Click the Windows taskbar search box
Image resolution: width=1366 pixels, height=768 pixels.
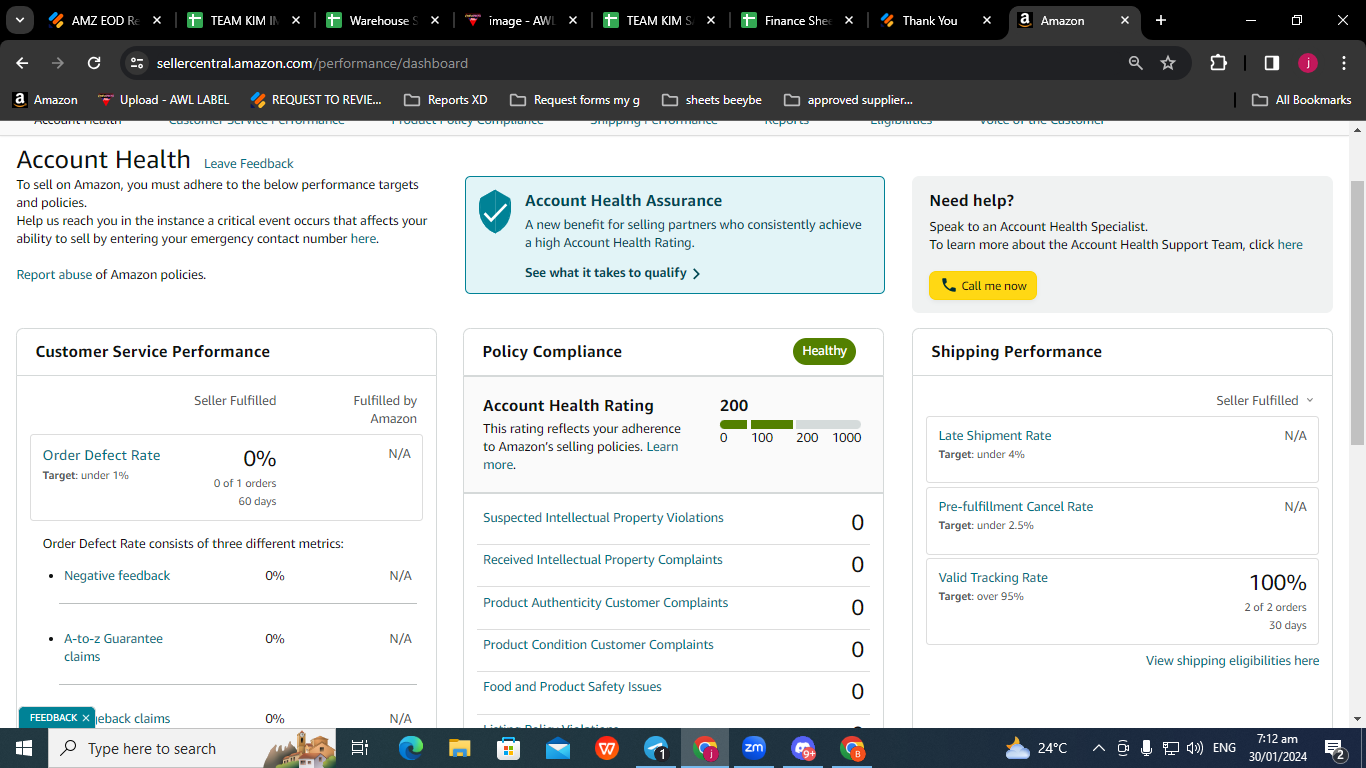click(x=193, y=748)
